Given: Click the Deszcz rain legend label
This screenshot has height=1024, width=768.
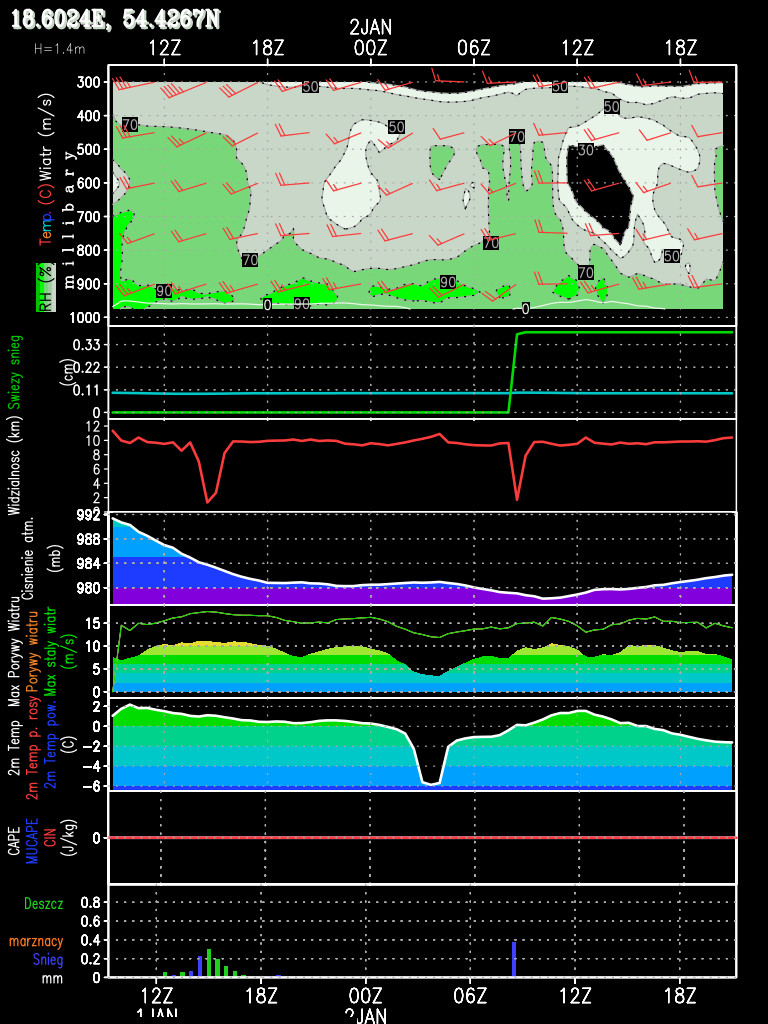Looking at the screenshot, I should click(x=43, y=903).
